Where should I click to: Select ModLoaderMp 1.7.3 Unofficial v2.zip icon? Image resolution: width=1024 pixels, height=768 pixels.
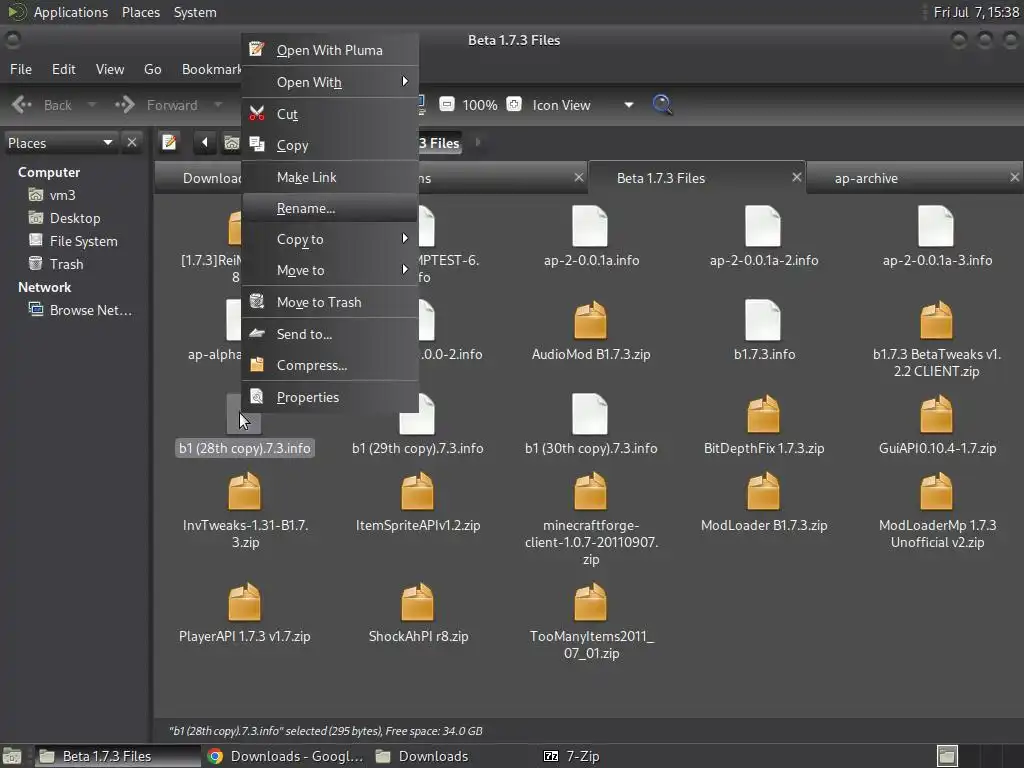[x=936, y=491]
